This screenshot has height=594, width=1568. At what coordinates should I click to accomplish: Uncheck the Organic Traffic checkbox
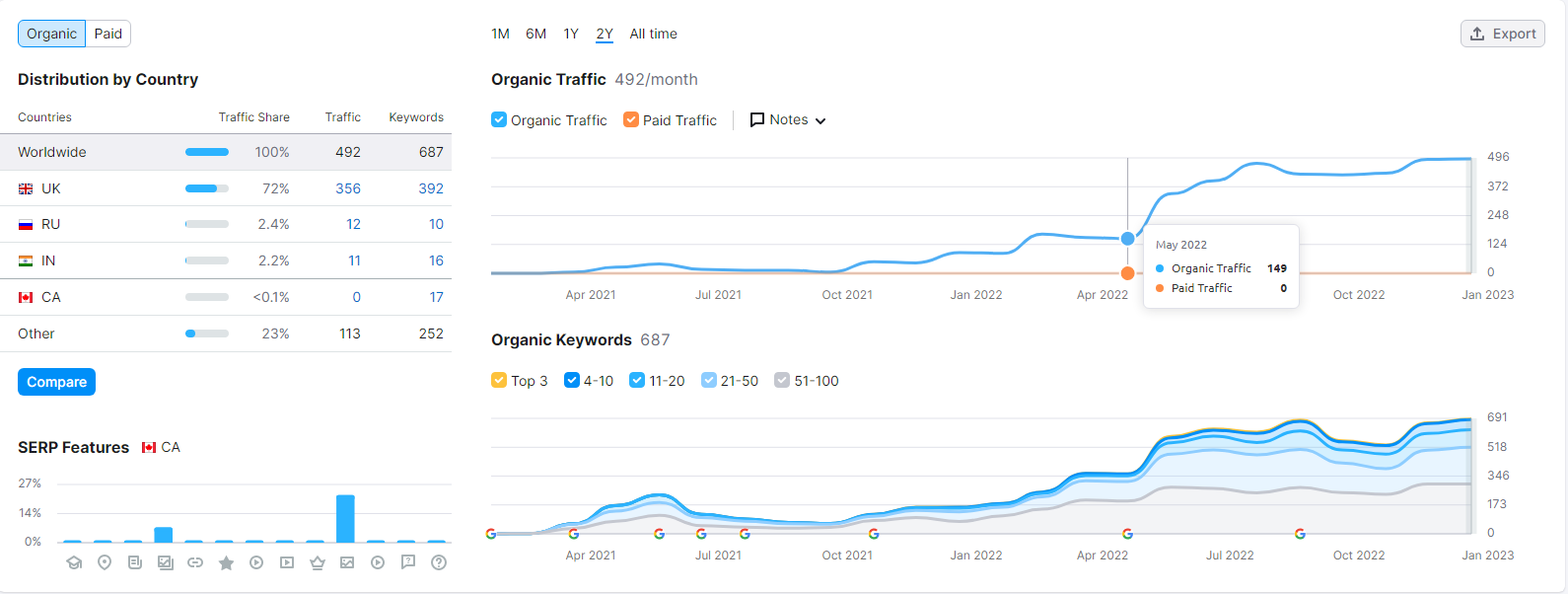pos(499,120)
